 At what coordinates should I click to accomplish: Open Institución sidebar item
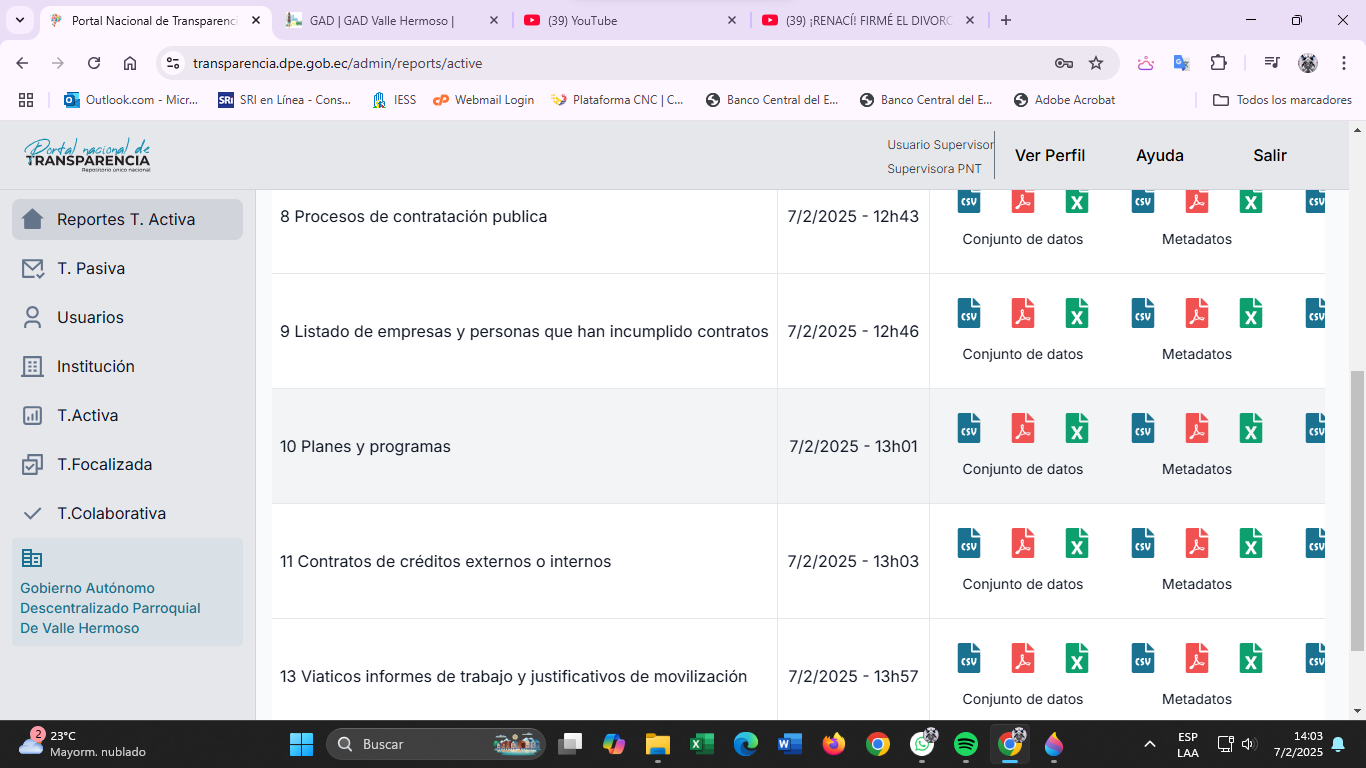(x=95, y=366)
